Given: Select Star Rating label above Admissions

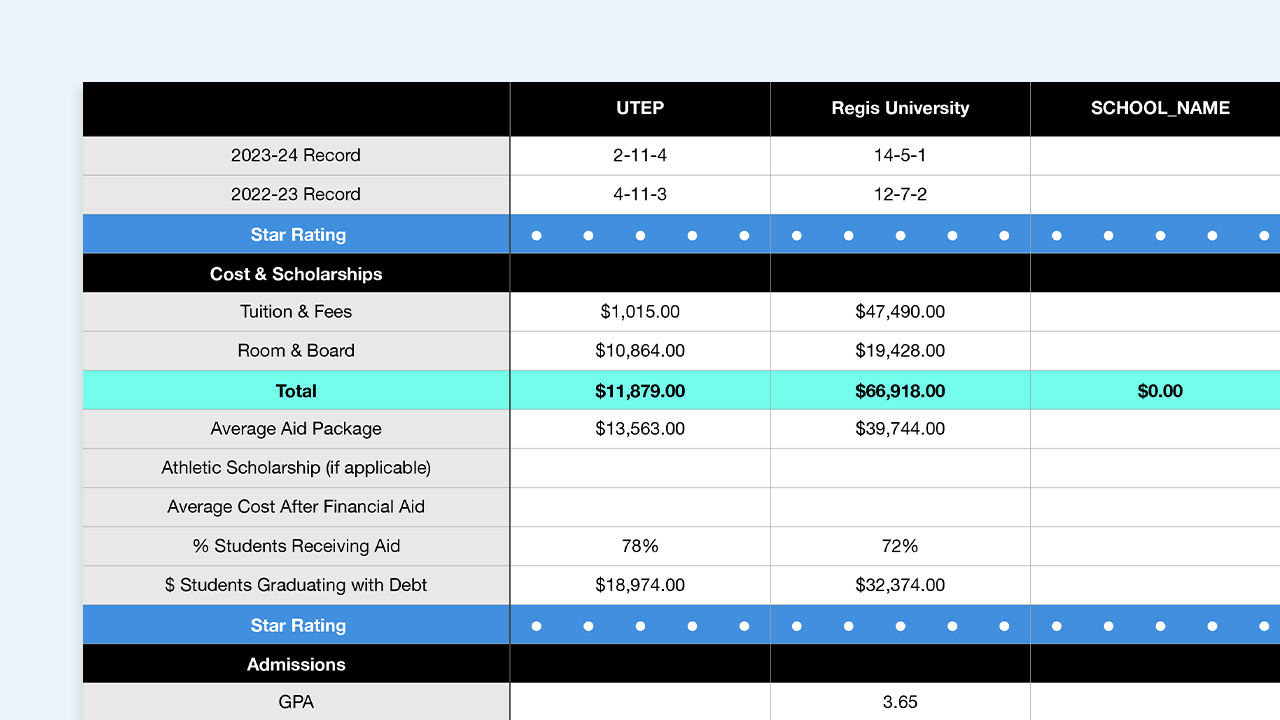Looking at the screenshot, I should click(296, 625).
